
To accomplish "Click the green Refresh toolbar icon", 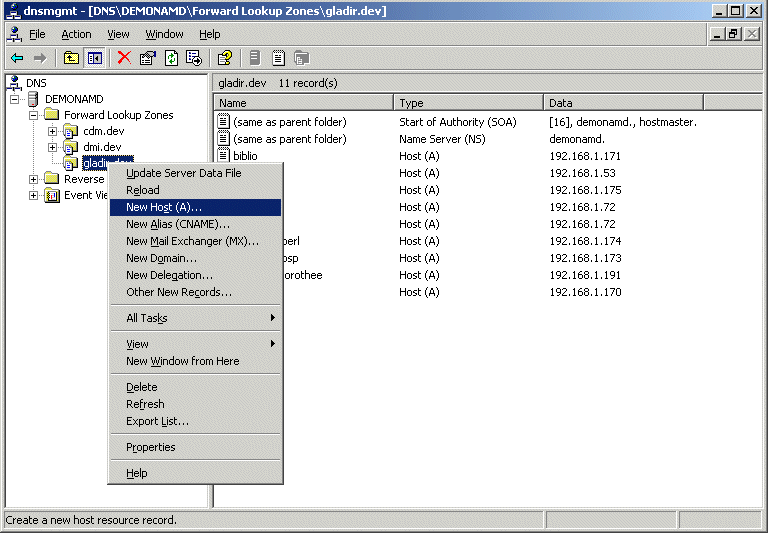I will 171,58.
